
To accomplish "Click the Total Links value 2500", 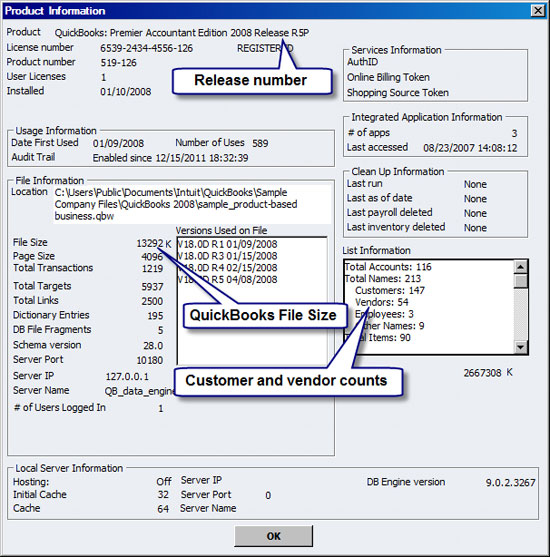I will click(x=152, y=301).
